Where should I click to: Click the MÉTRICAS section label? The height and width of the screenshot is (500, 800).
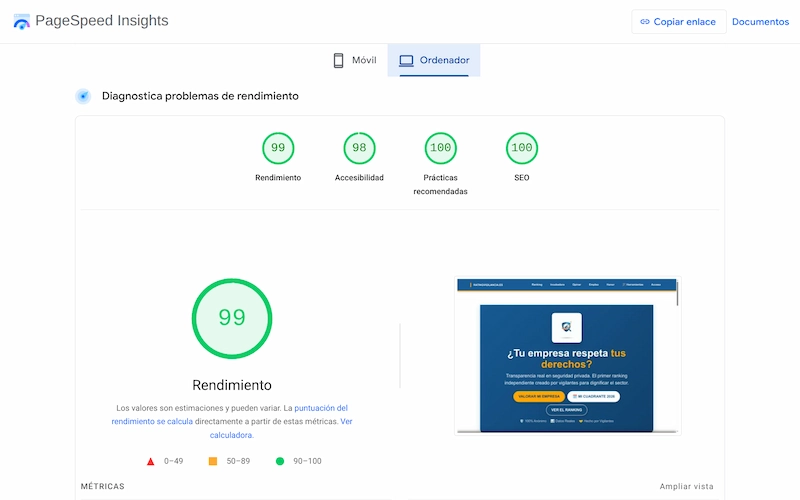103,486
